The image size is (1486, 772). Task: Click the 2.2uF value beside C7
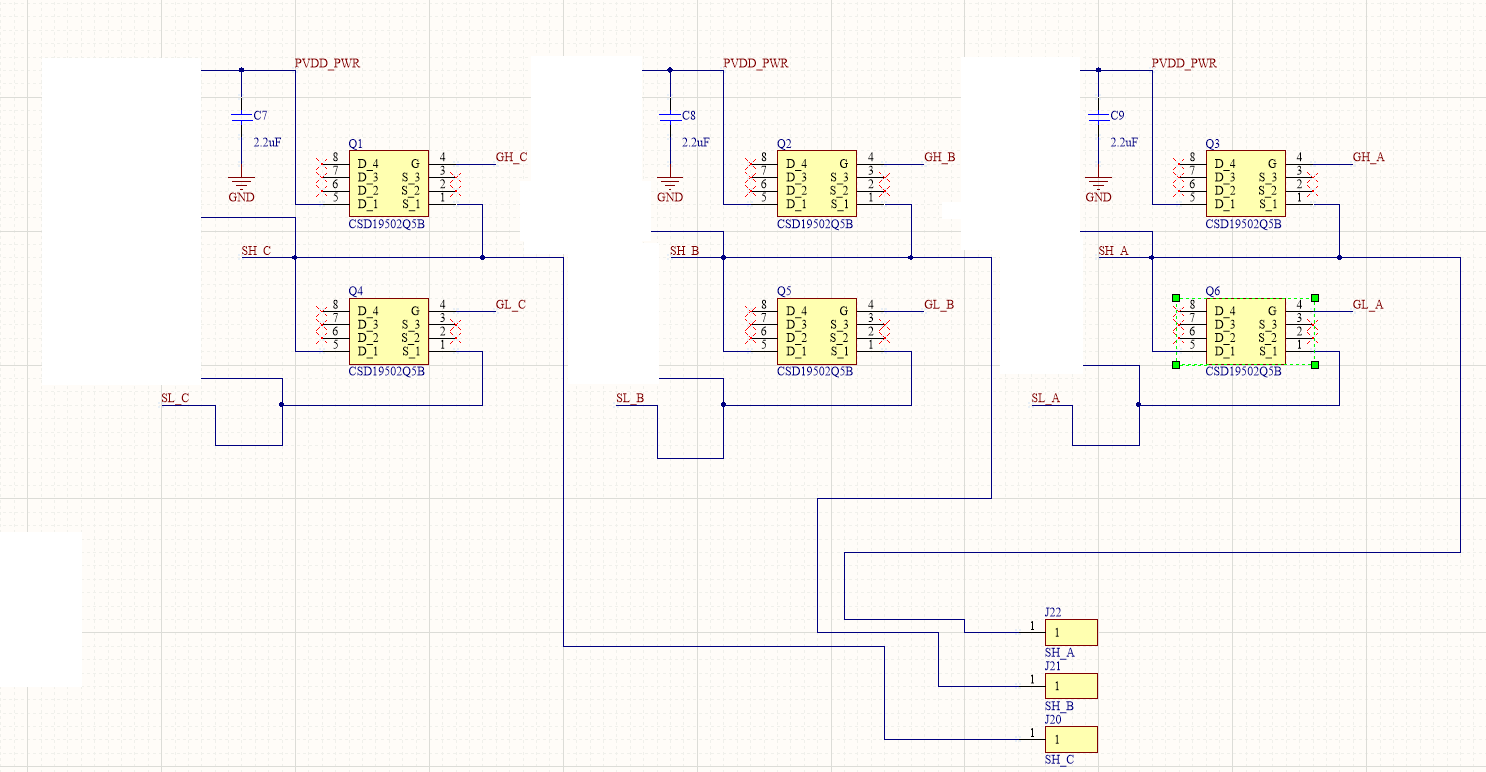[x=267, y=143]
